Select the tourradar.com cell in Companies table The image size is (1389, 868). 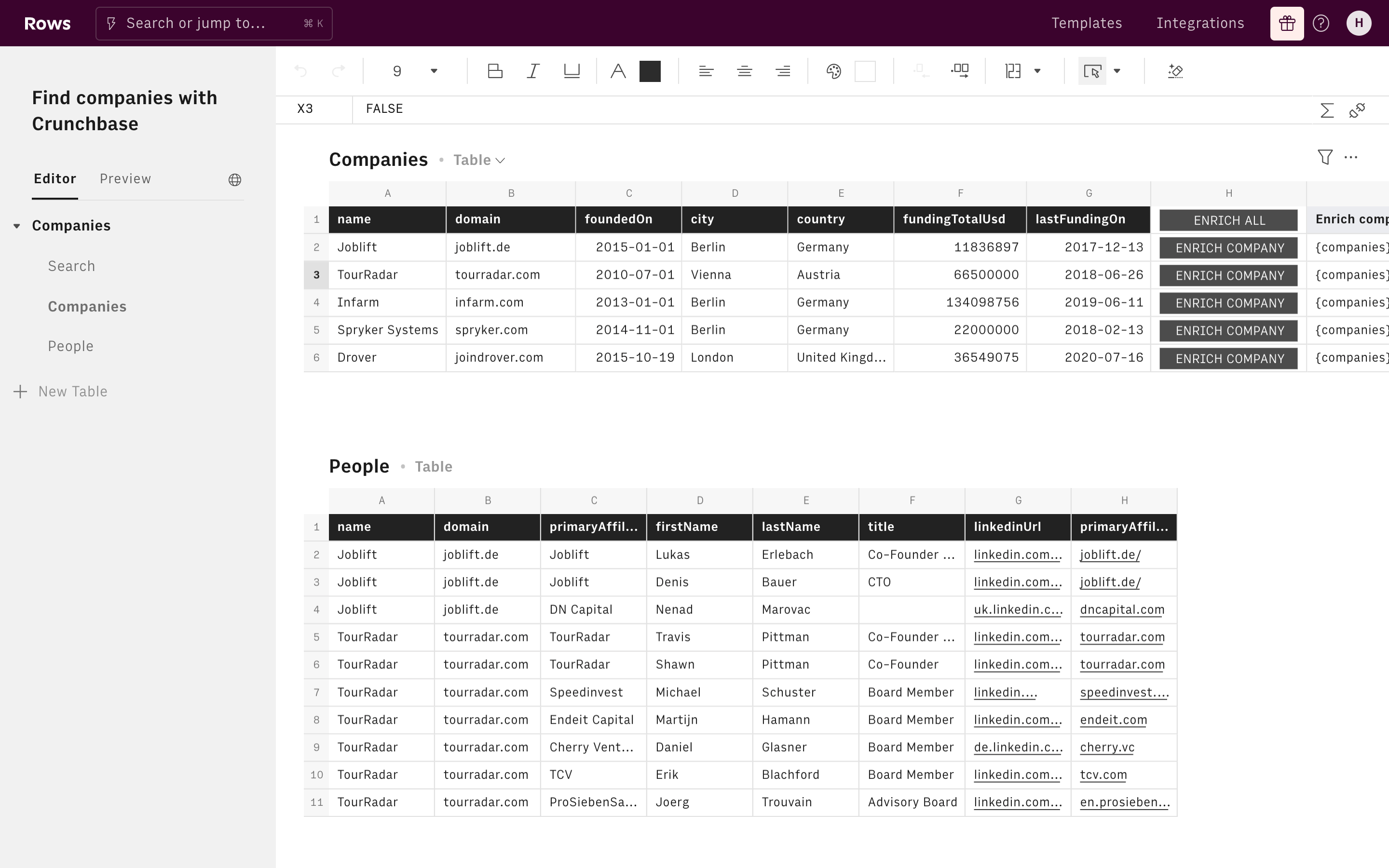pos(510,275)
